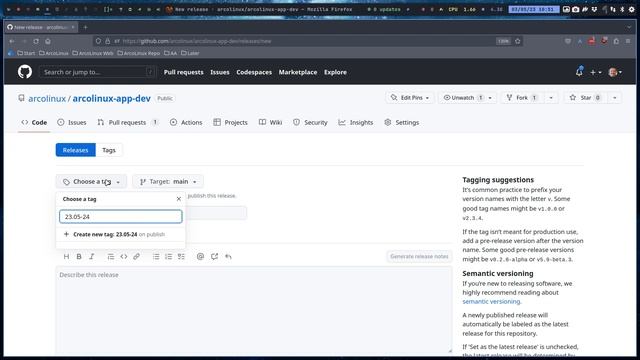Insert a heading with the H icon
The height and width of the screenshot is (360, 640).
pyautogui.click(x=66, y=256)
